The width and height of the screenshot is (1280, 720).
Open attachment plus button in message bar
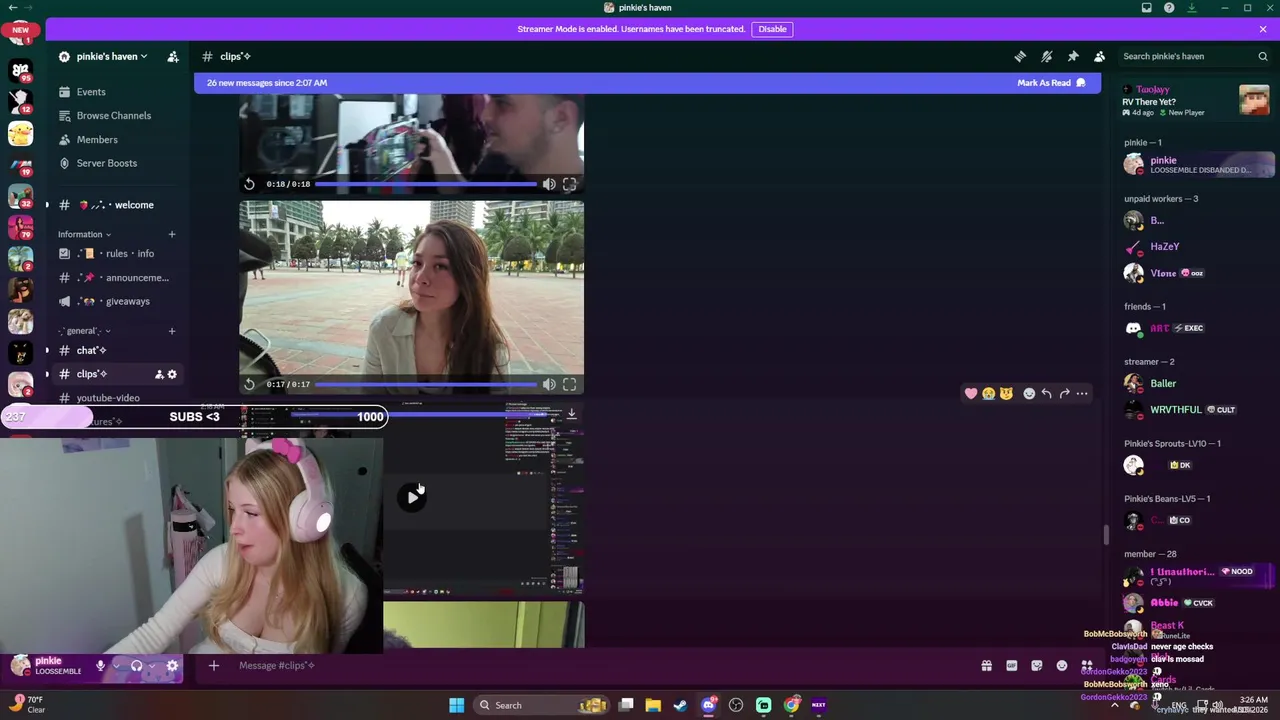213,666
